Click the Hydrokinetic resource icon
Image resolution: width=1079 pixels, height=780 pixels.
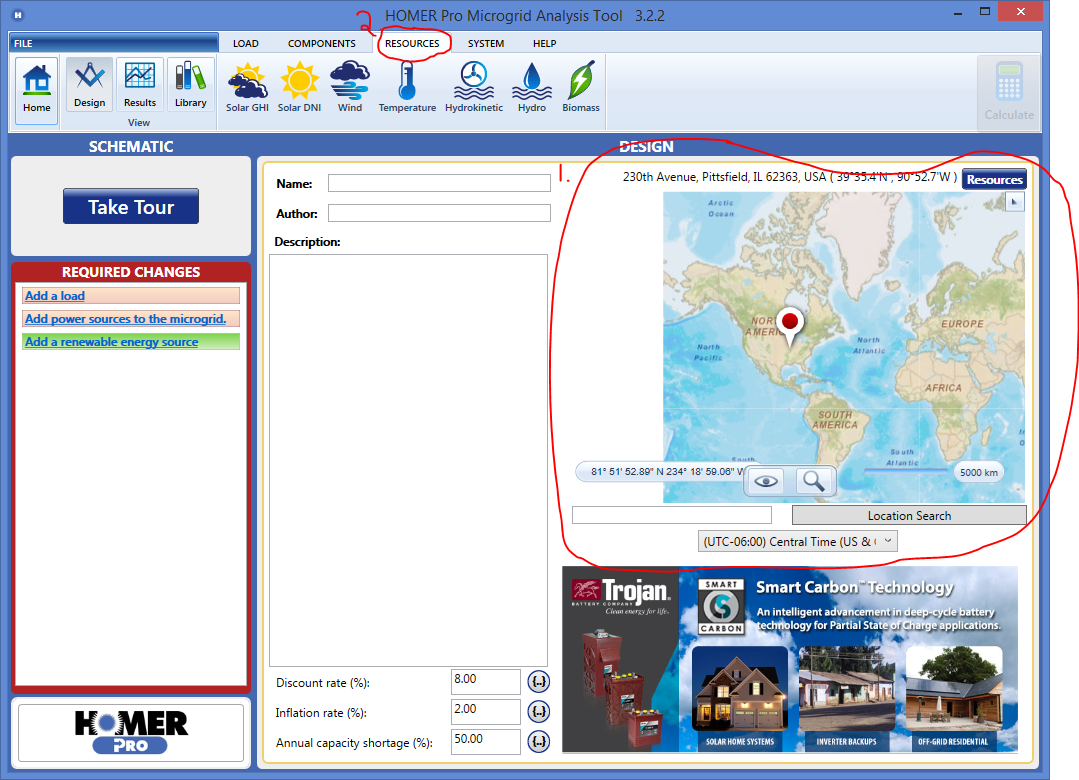474,86
